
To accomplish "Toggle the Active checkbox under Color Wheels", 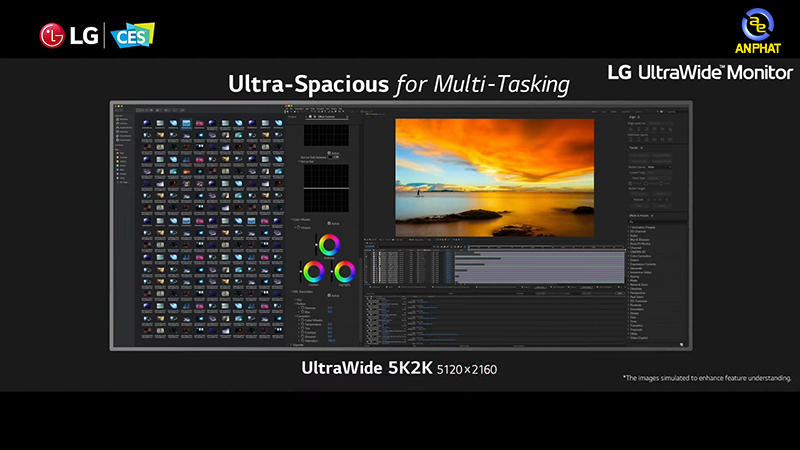I will tap(329, 223).
